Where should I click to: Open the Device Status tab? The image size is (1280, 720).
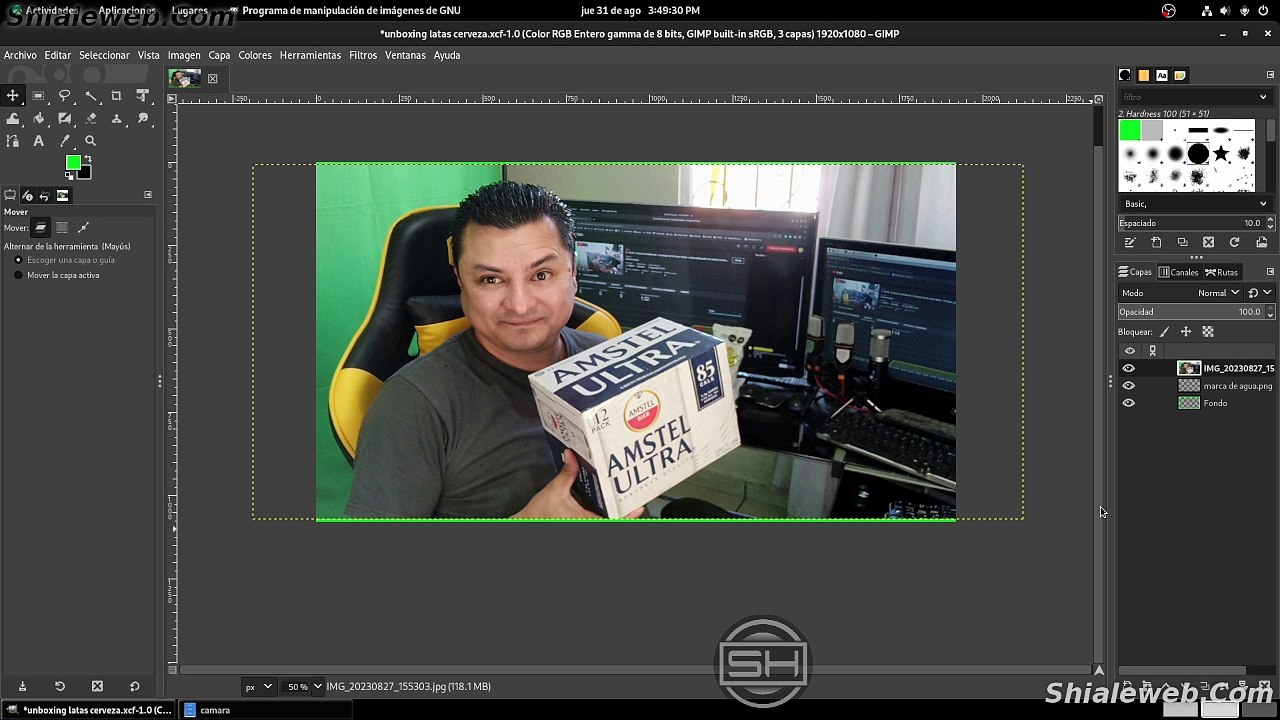[28, 195]
